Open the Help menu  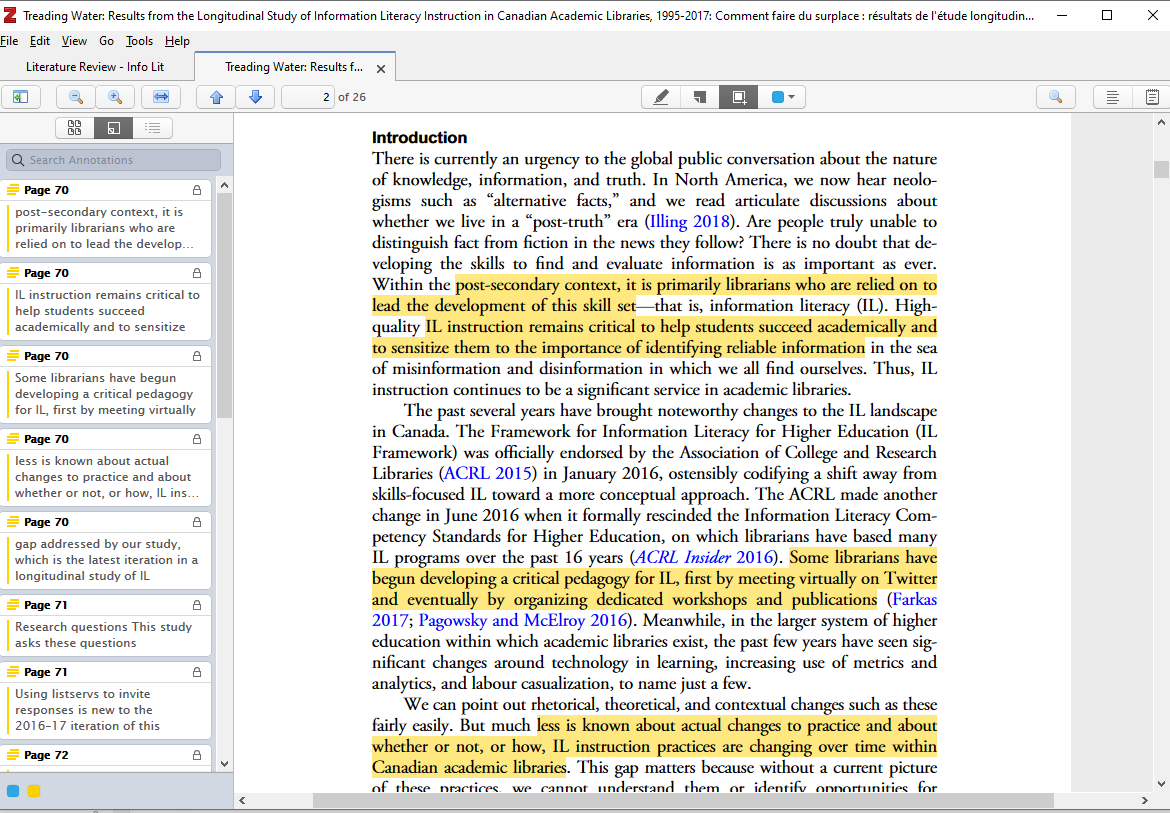(x=177, y=41)
